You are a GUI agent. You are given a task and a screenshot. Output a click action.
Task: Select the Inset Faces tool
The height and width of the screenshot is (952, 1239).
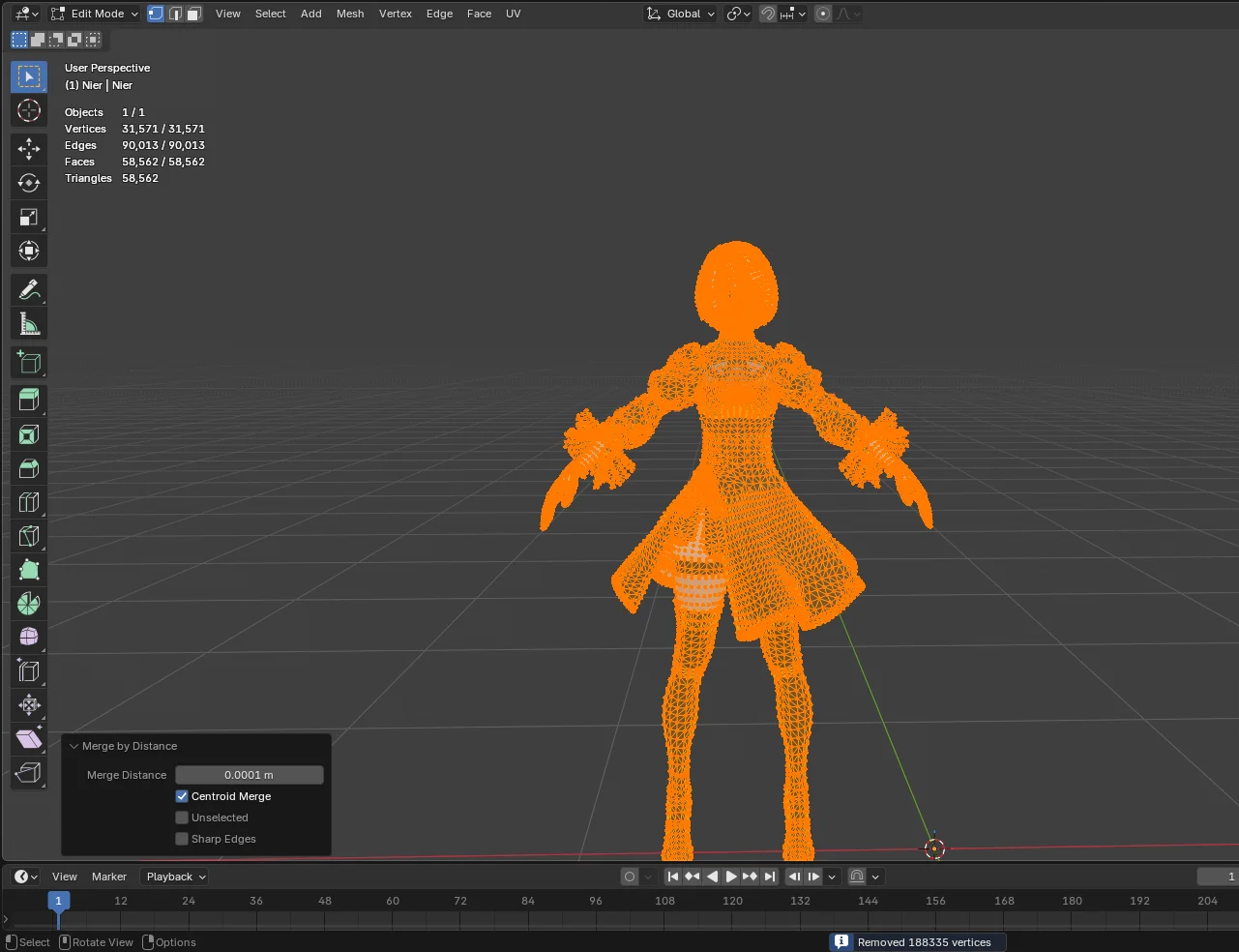click(29, 434)
